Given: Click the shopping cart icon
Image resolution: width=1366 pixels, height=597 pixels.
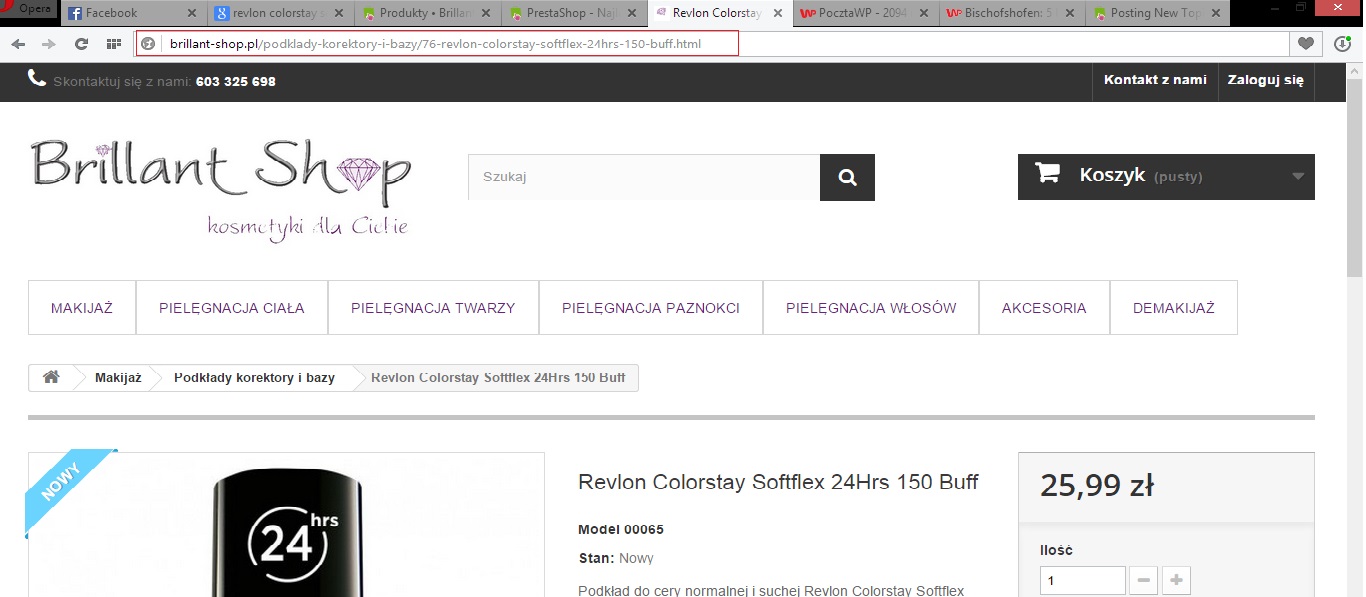Looking at the screenshot, I should click(1047, 174).
